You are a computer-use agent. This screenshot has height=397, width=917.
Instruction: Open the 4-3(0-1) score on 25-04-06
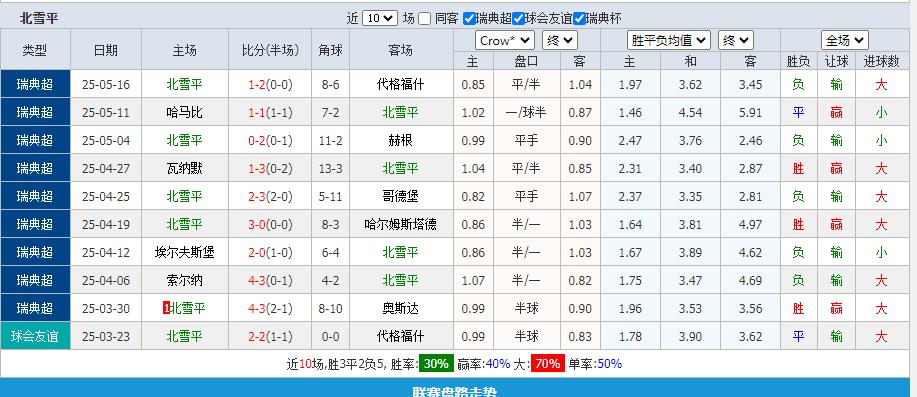tap(270, 281)
